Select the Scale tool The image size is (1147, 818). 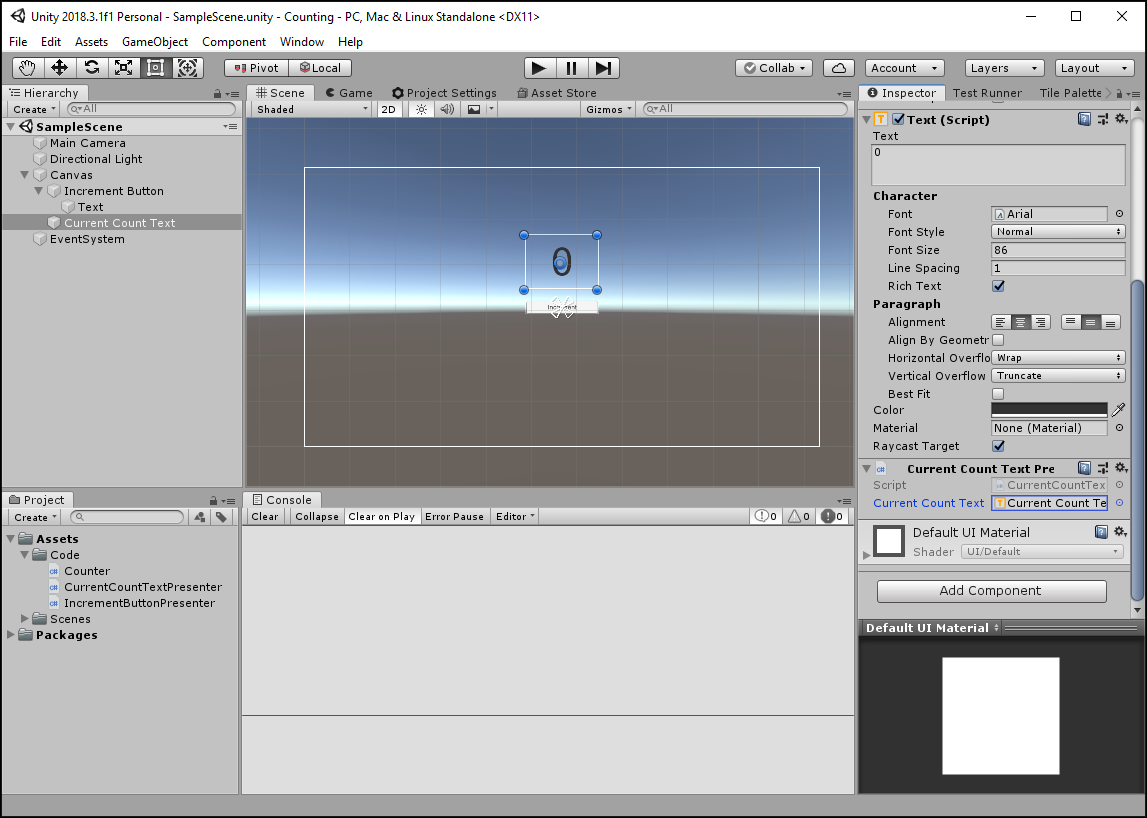tap(124, 68)
